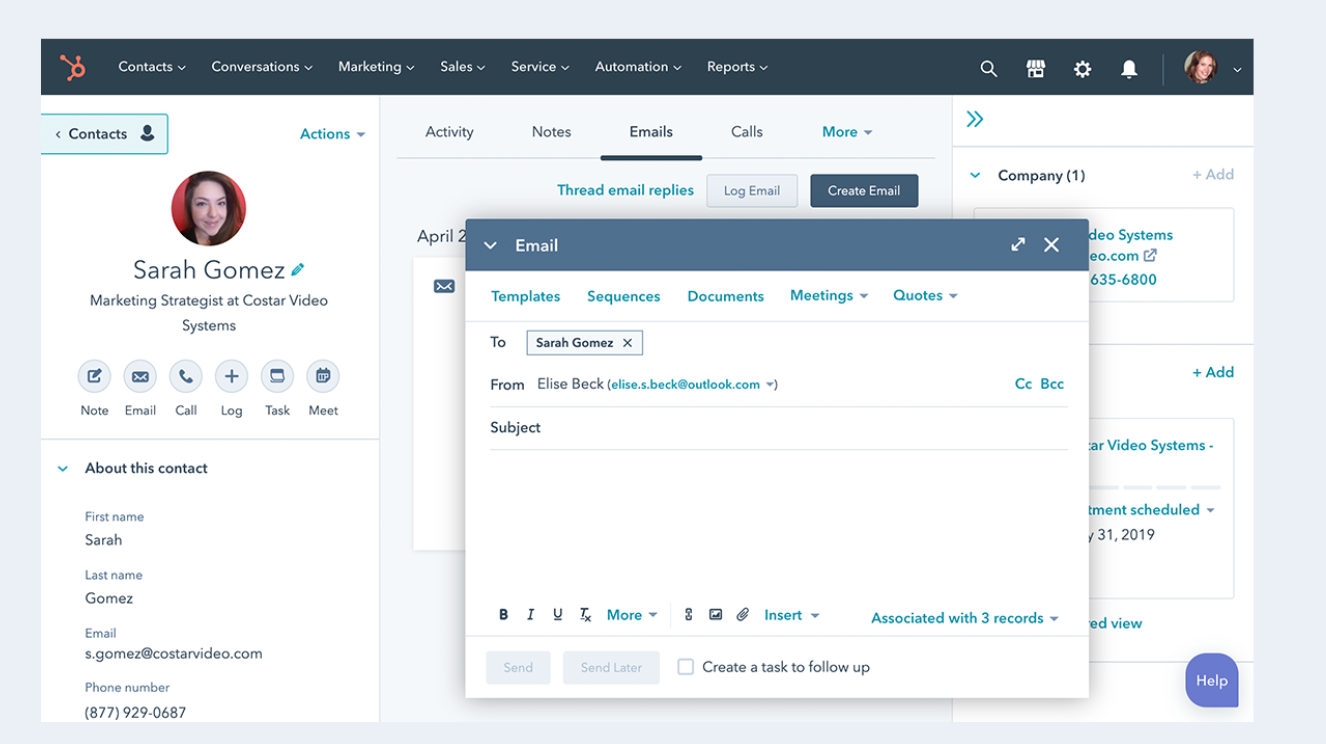Open Associated with 3 records dropdown

click(965, 618)
